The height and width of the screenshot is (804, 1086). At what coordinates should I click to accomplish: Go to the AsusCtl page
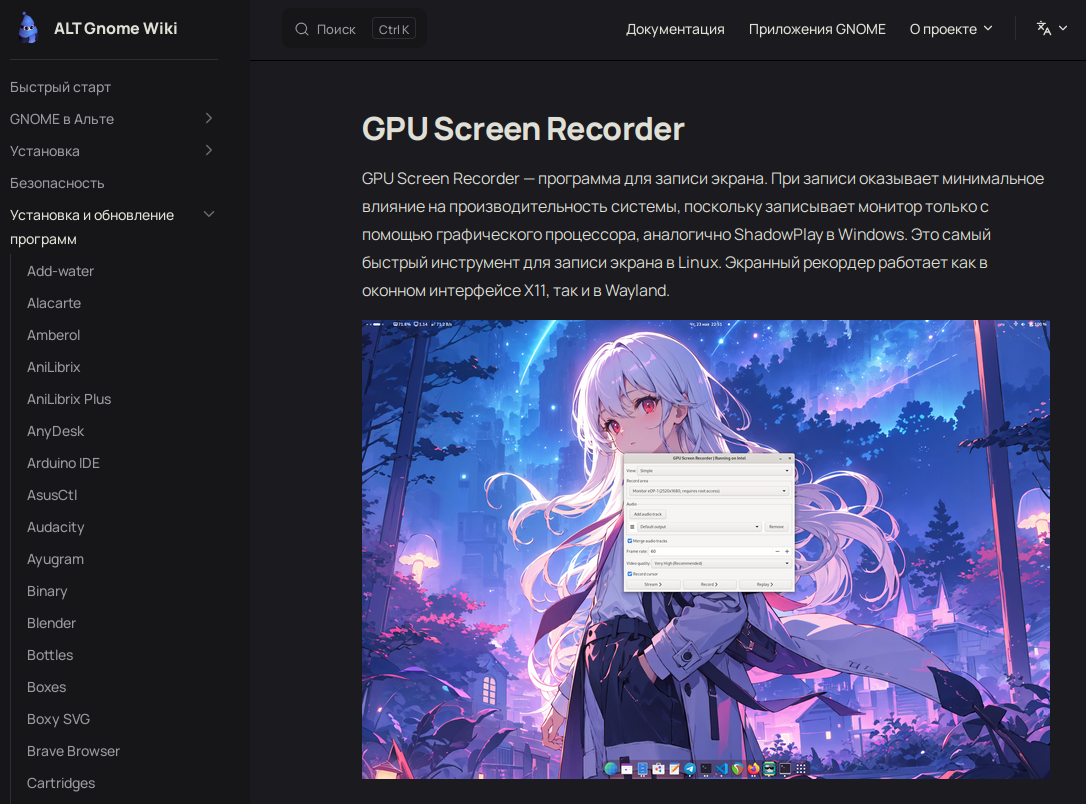pyautogui.click(x=52, y=495)
